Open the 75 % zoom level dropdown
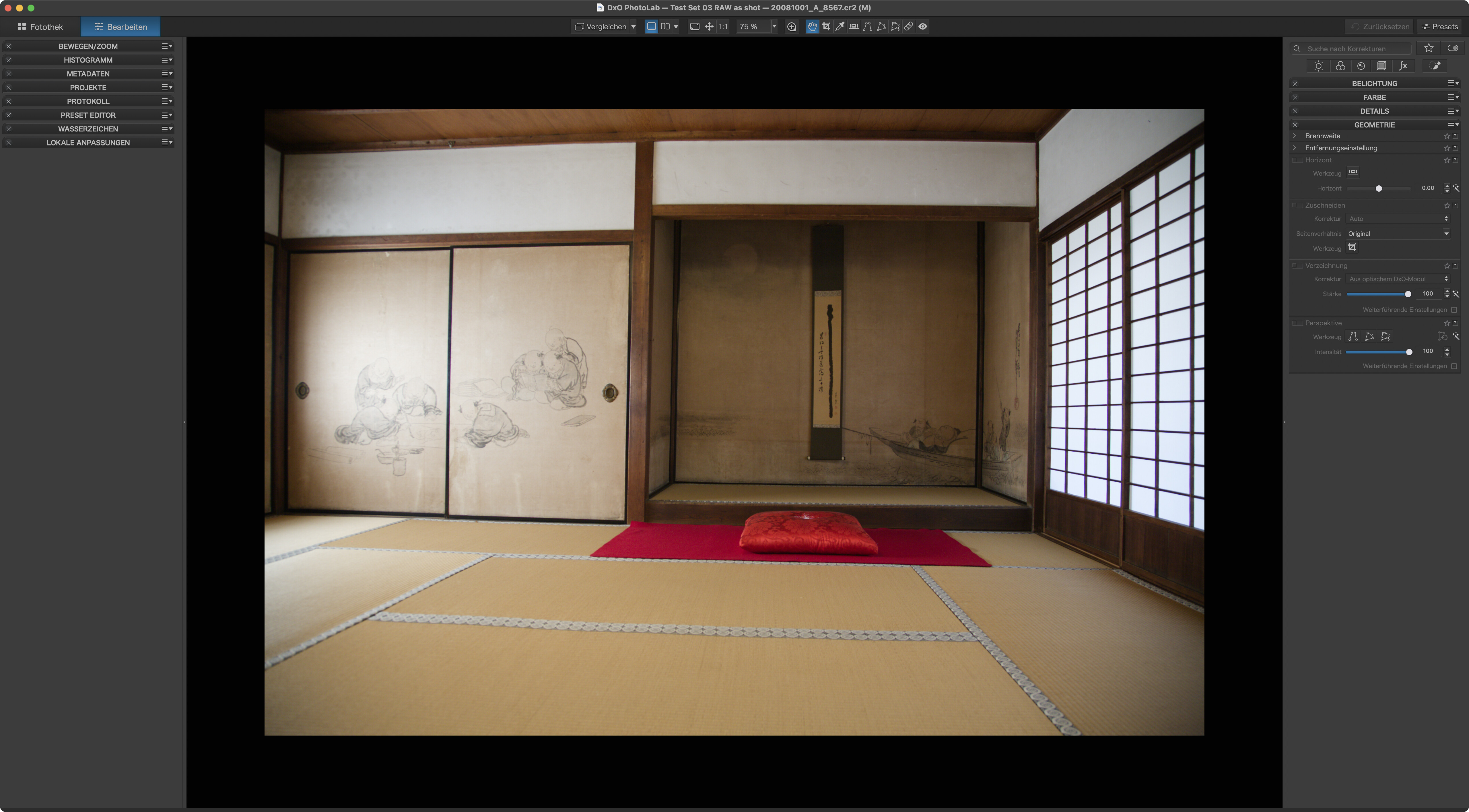 click(x=774, y=26)
